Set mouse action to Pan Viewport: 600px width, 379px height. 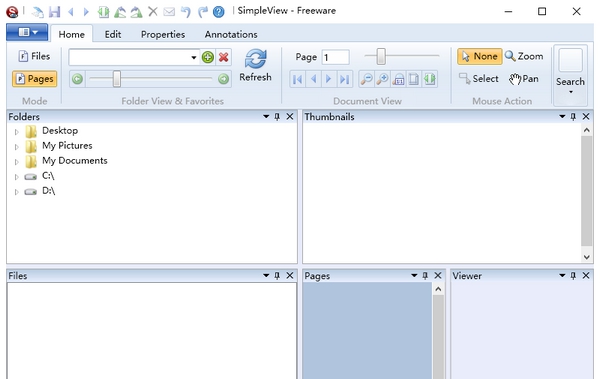click(x=524, y=79)
